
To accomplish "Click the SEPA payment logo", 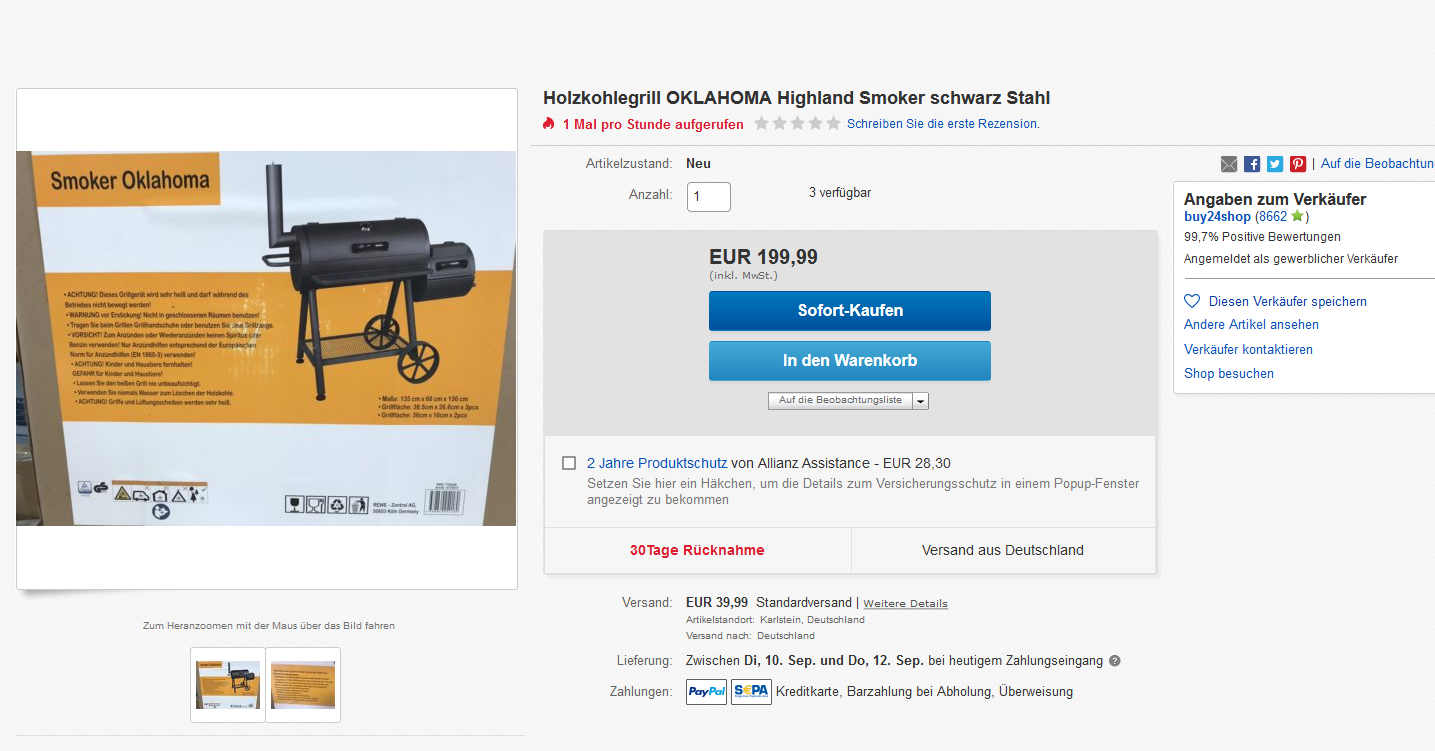I will coord(751,692).
